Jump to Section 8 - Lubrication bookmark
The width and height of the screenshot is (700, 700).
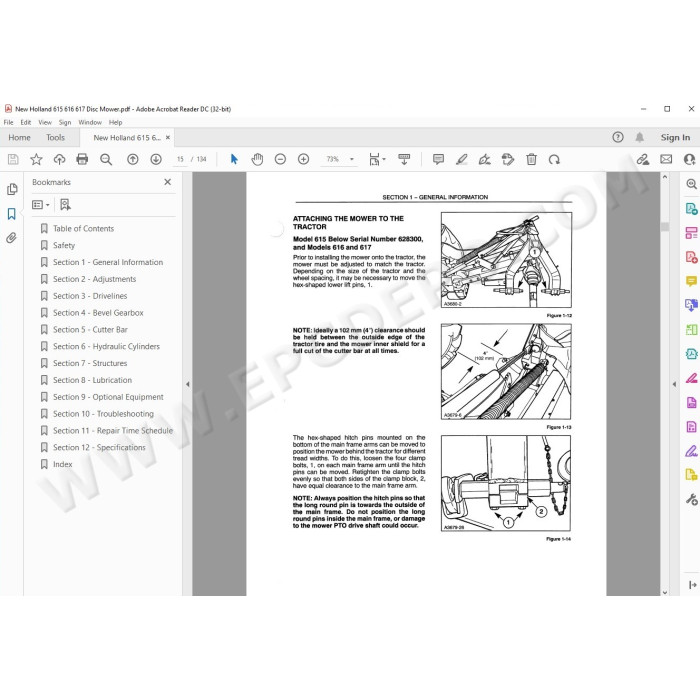(x=92, y=380)
